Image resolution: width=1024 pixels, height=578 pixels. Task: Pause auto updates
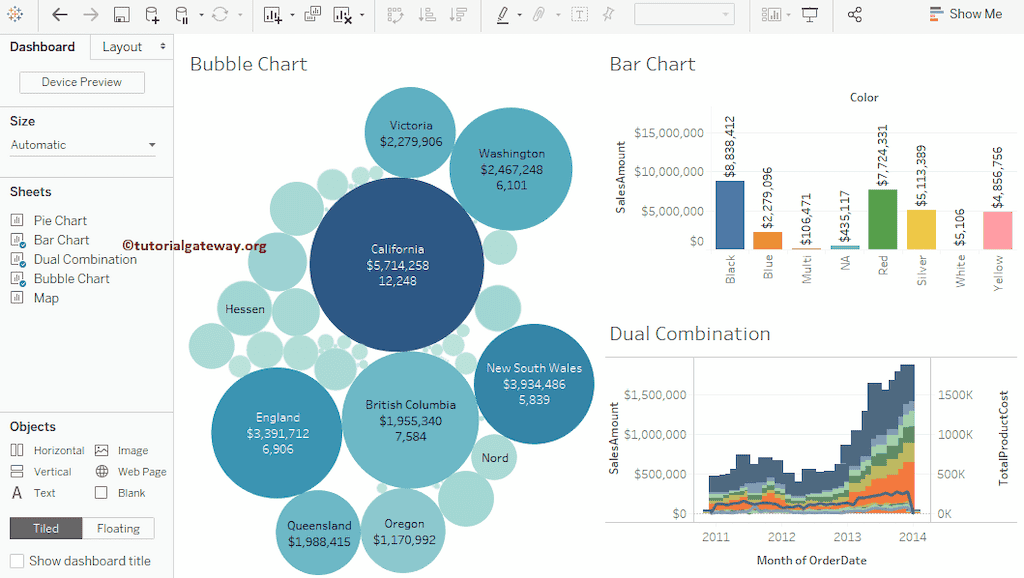(183, 14)
